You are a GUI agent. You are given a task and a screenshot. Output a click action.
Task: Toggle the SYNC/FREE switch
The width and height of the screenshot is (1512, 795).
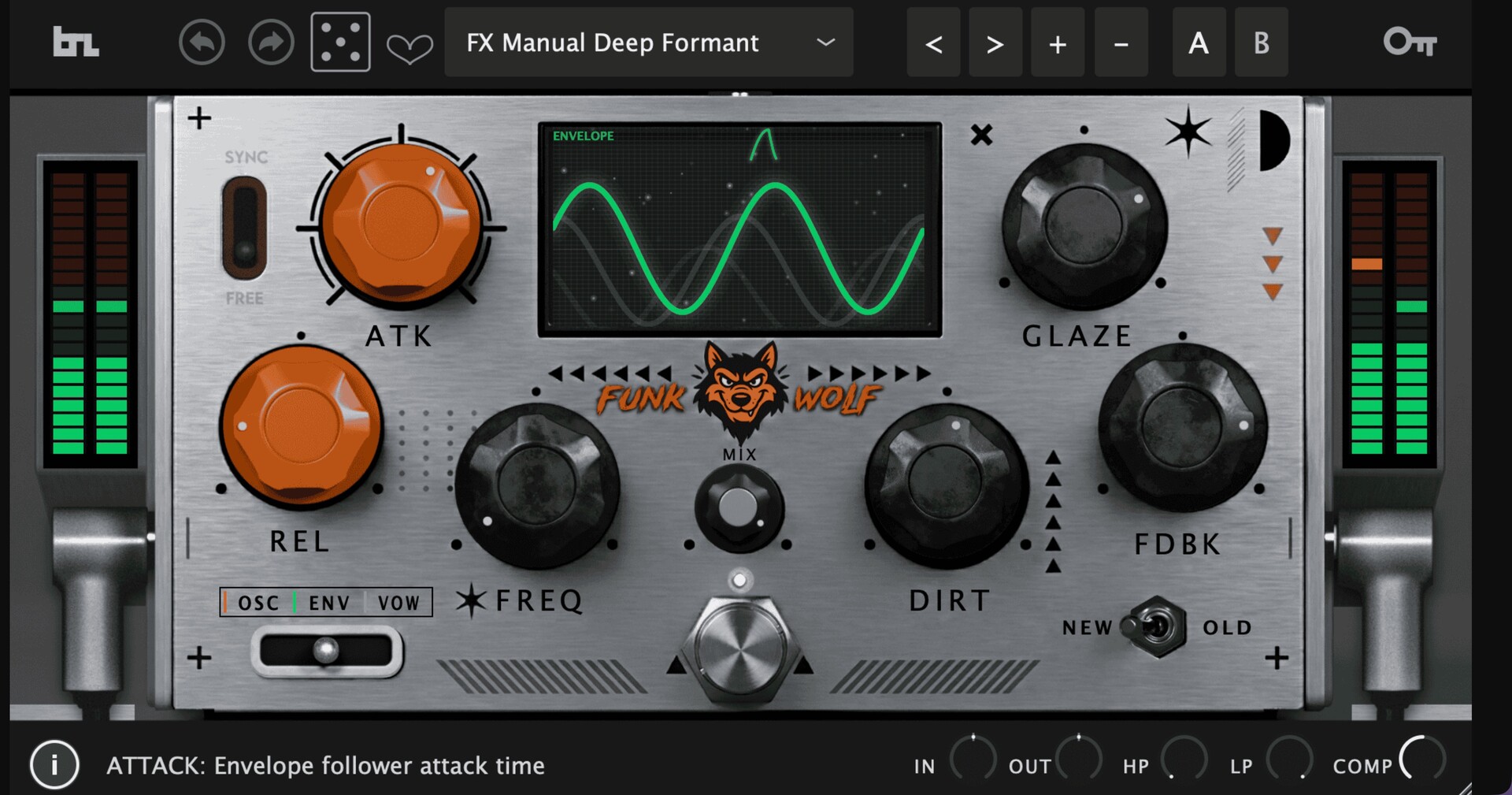coord(245,228)
